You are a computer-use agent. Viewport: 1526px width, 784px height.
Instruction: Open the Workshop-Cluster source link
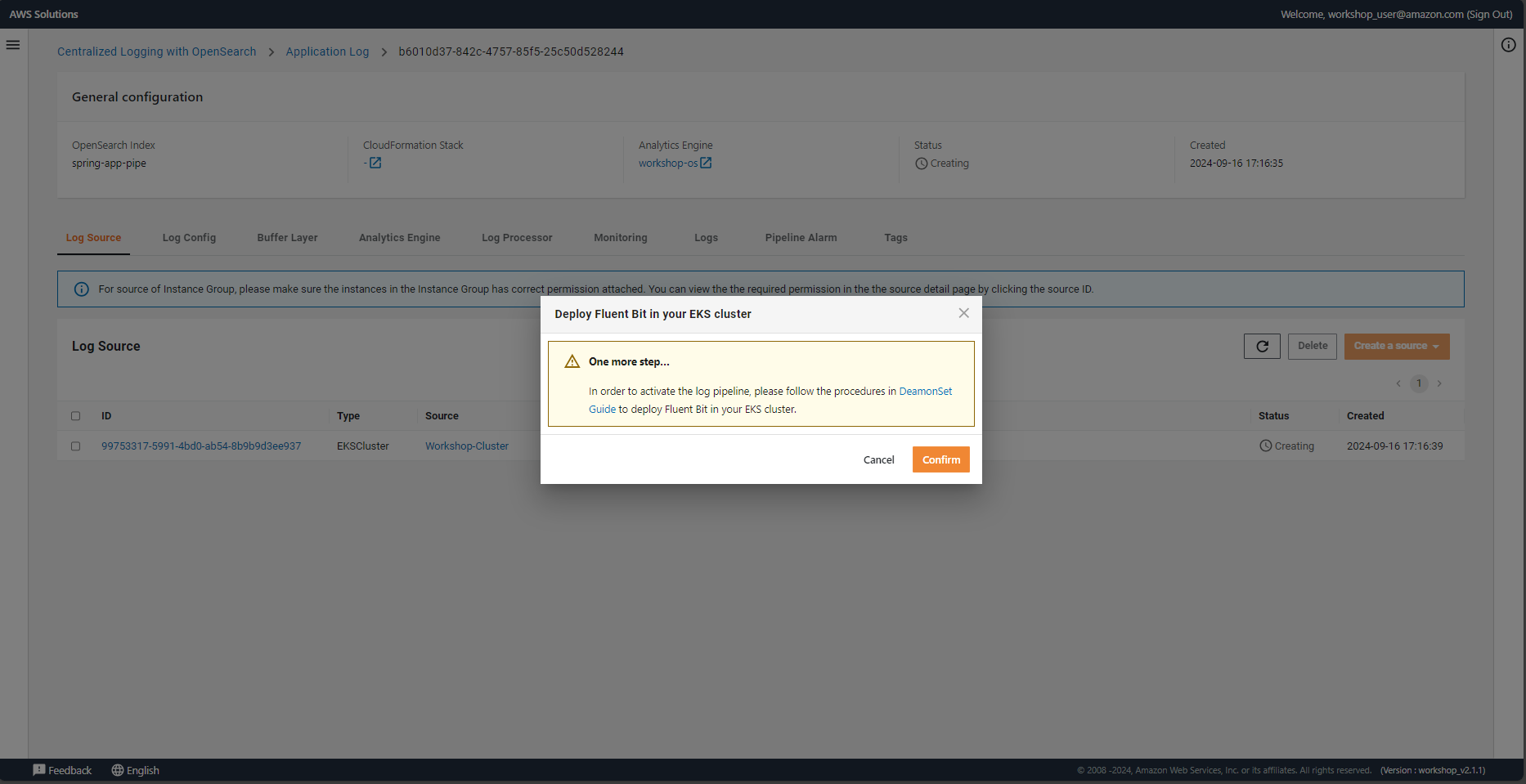pos(467,446)
